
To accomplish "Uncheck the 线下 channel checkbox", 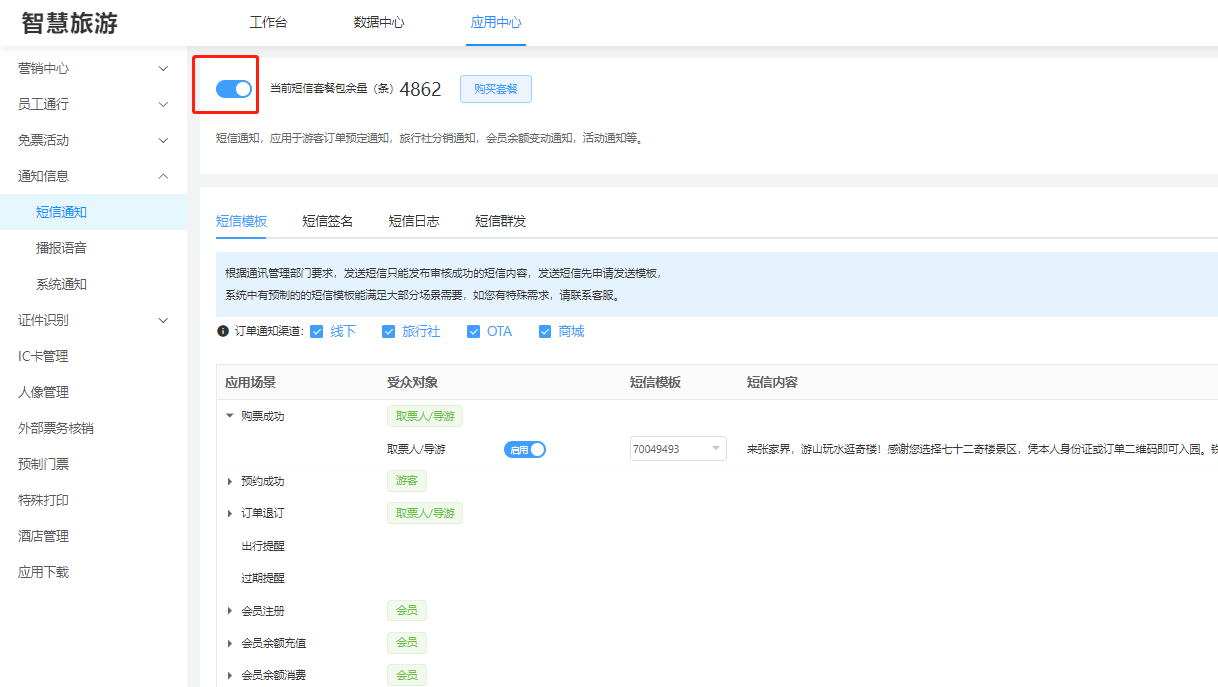I will (317, 332).
